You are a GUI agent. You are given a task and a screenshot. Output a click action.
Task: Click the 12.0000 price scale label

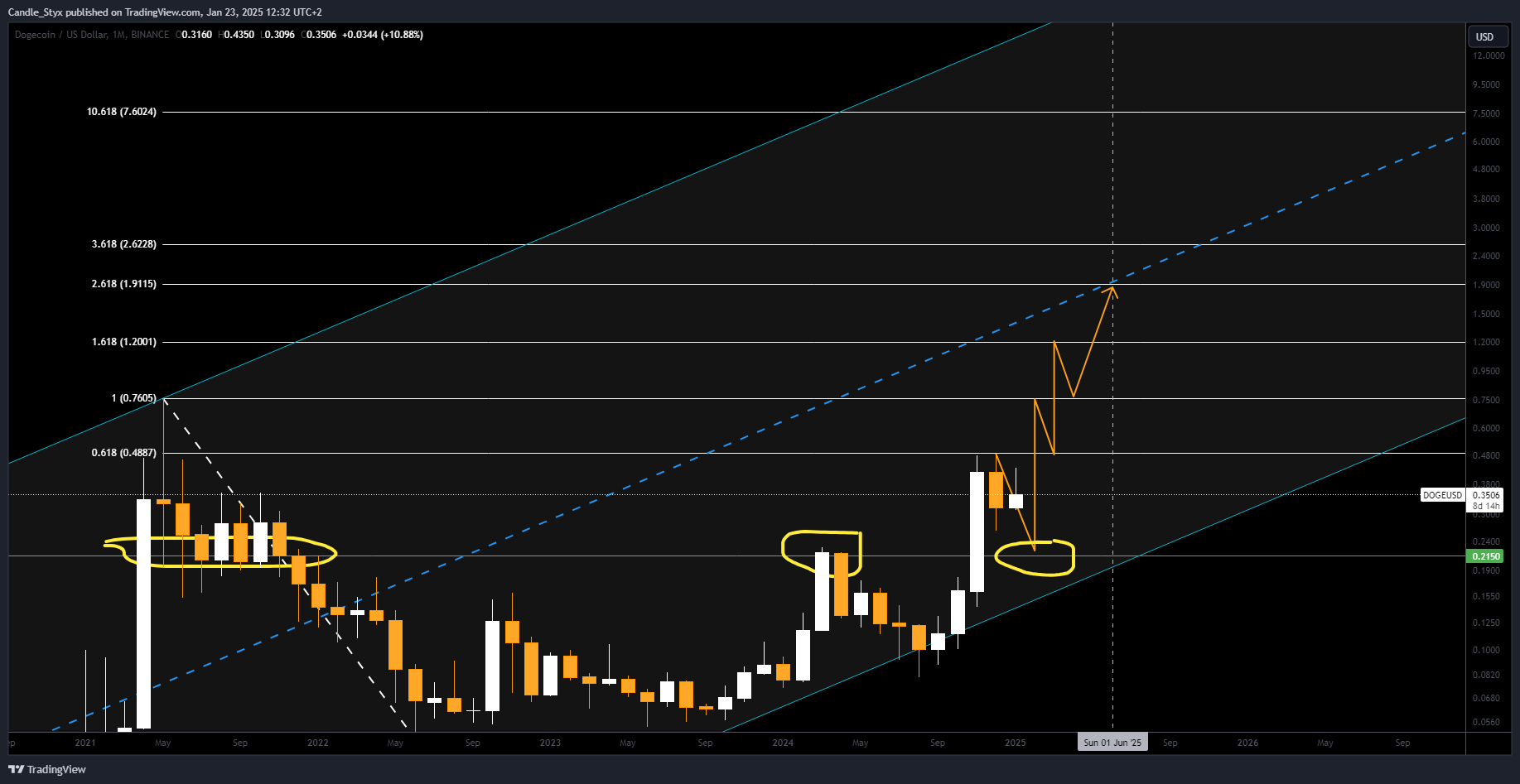tap(1489, 55)
